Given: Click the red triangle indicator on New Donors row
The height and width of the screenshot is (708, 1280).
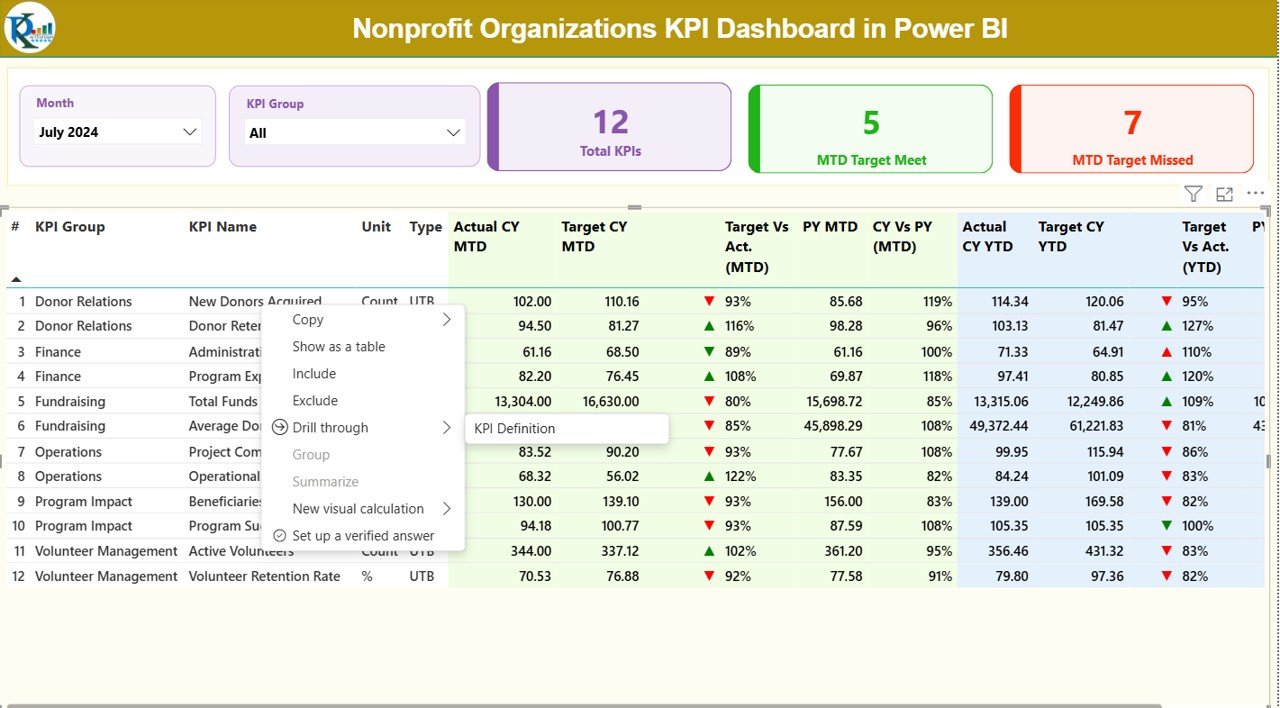Looking at the screenshot, I should coord(709,301).
